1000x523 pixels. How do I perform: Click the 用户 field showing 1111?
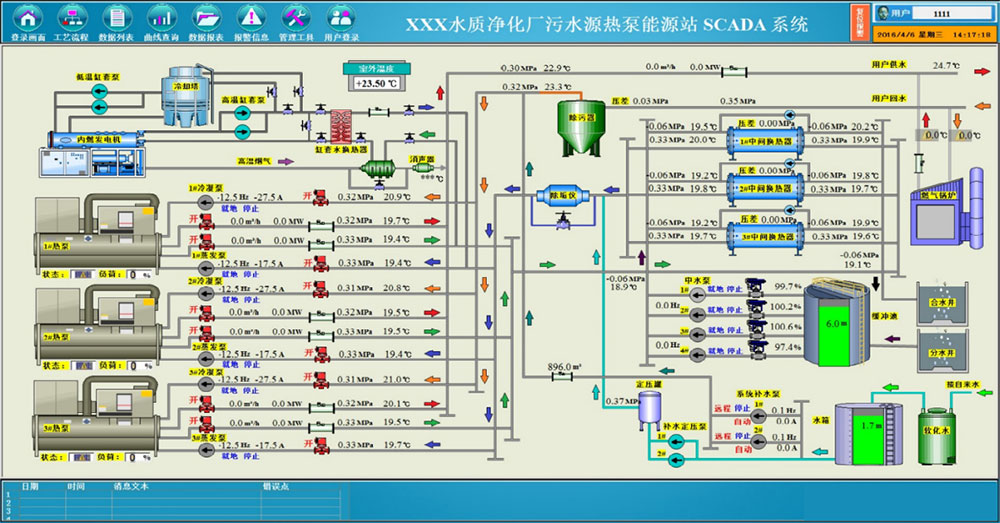tap(951, 13)
